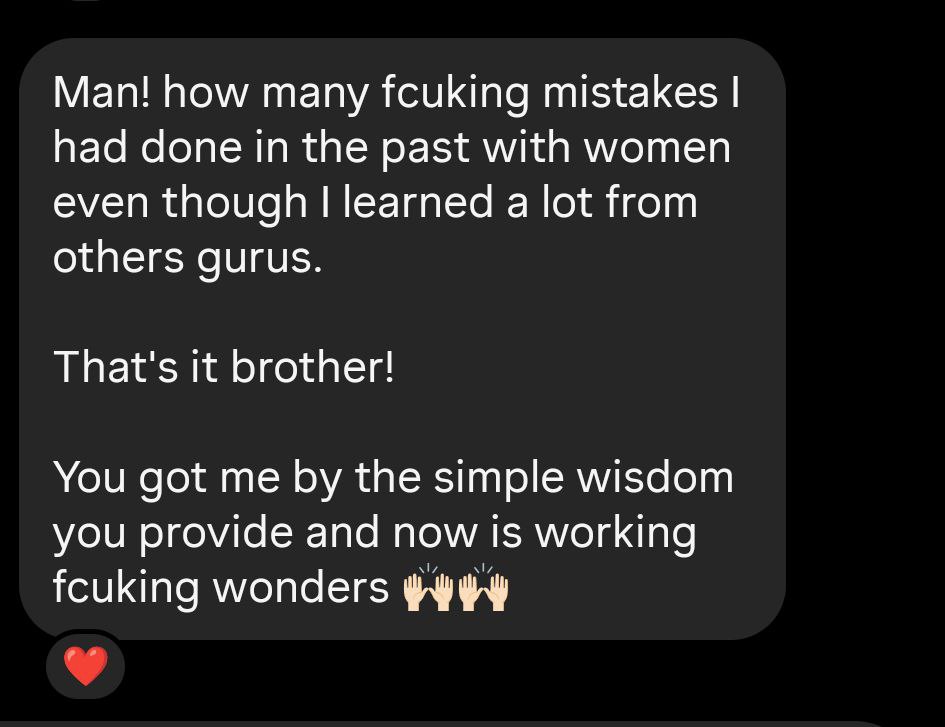The image size is (945, 727).
Task: Click the word "simple" in the message
Action: pyautogui.click(x=498, y=478)
